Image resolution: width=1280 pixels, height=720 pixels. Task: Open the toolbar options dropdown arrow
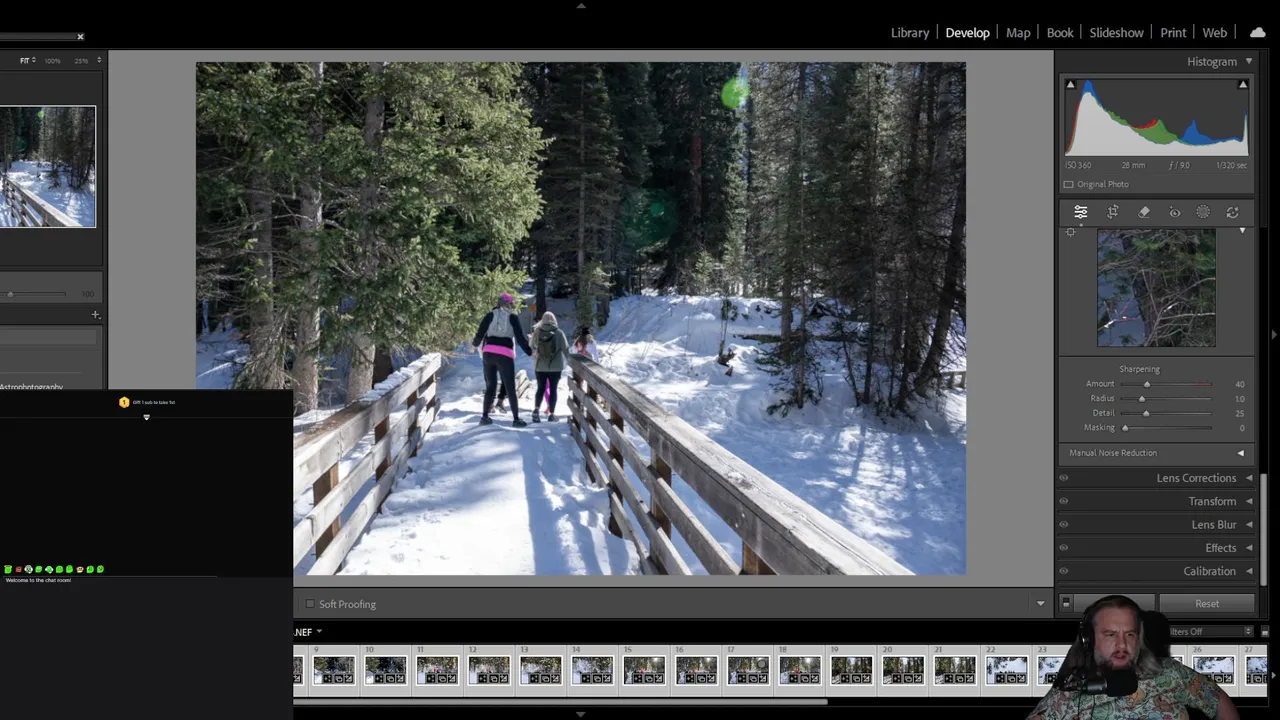point(1040,604)
